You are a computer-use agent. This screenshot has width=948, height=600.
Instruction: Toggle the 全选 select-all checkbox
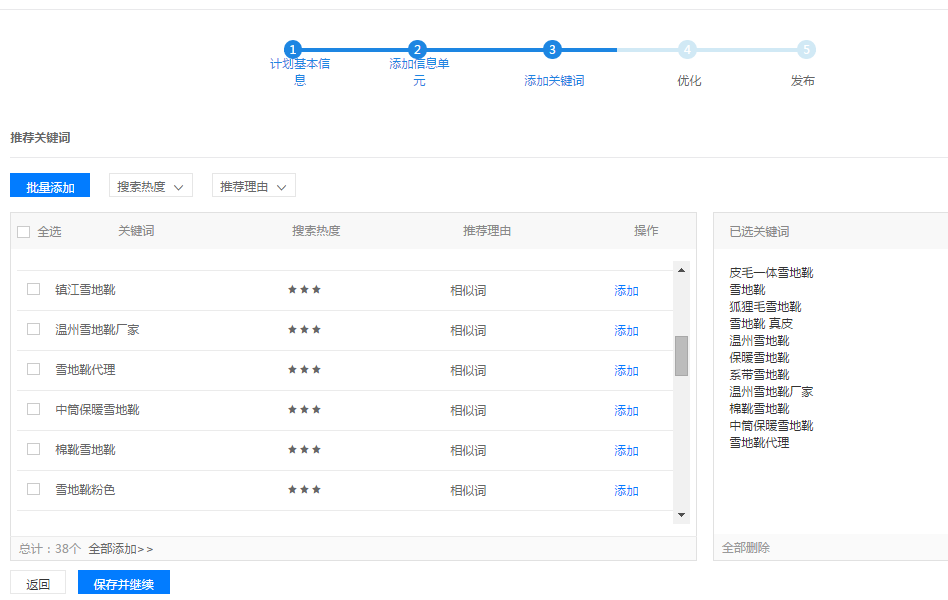point(24,232)
